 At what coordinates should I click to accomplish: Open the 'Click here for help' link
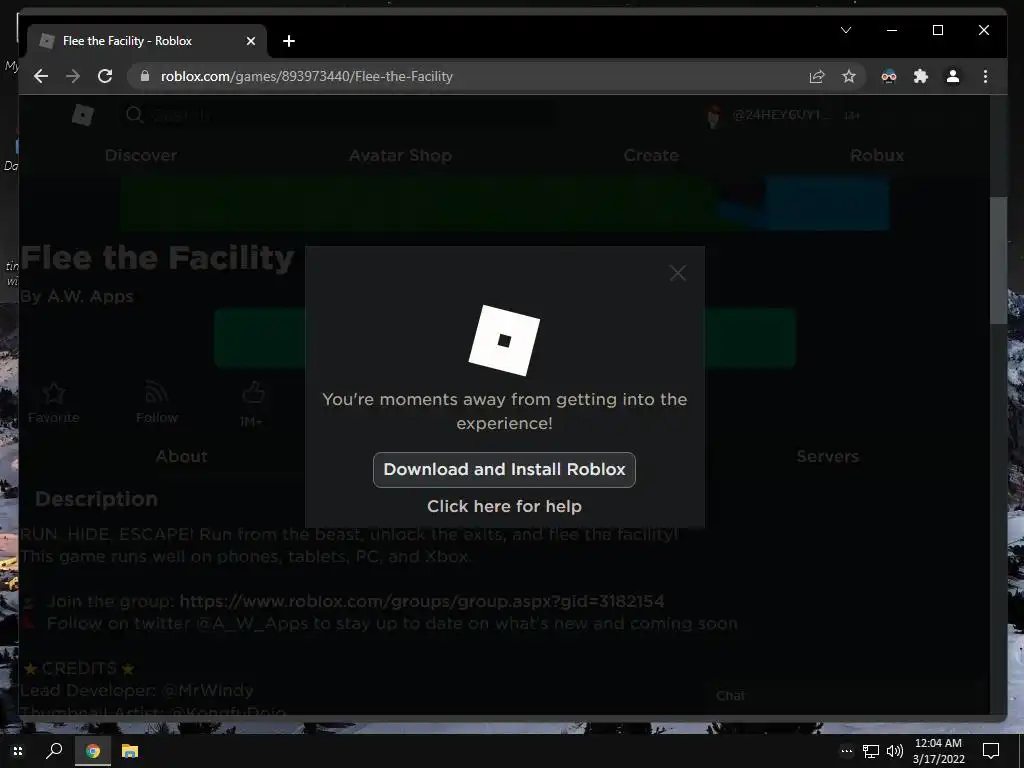(504, 506)
